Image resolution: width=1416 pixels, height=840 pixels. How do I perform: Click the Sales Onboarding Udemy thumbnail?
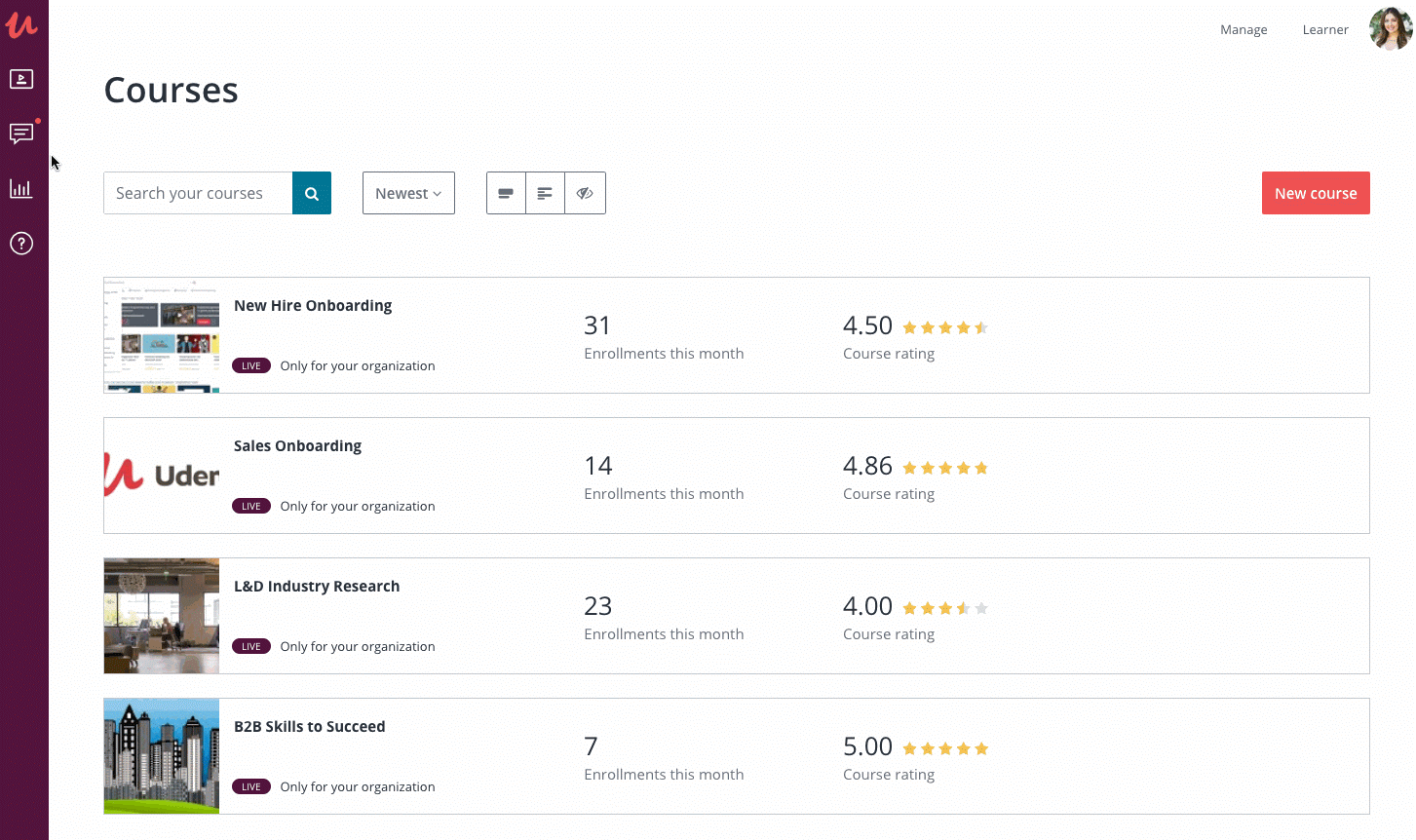(161, 476)
